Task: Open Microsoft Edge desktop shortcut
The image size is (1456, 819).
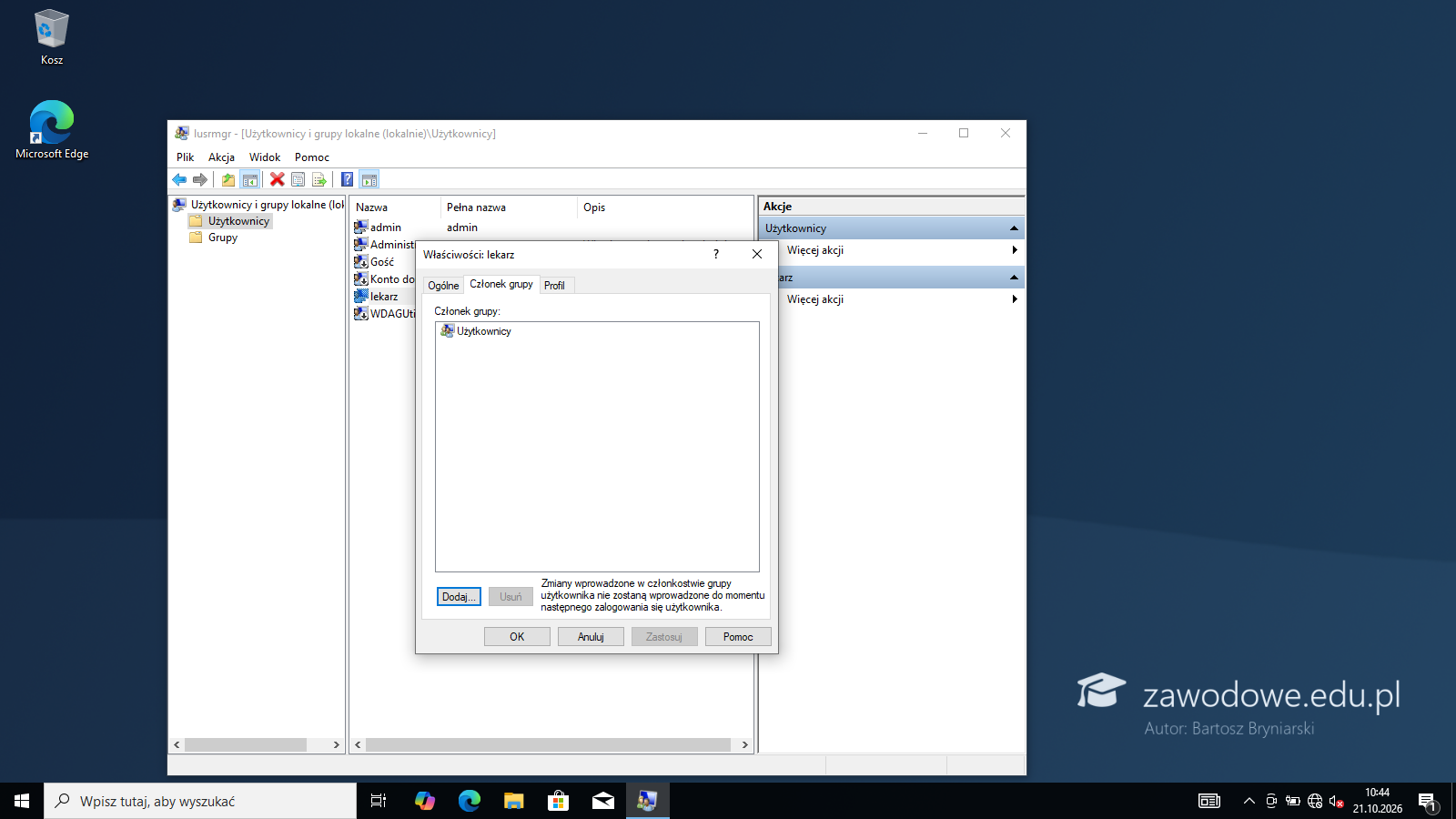Action: point(52,130)
